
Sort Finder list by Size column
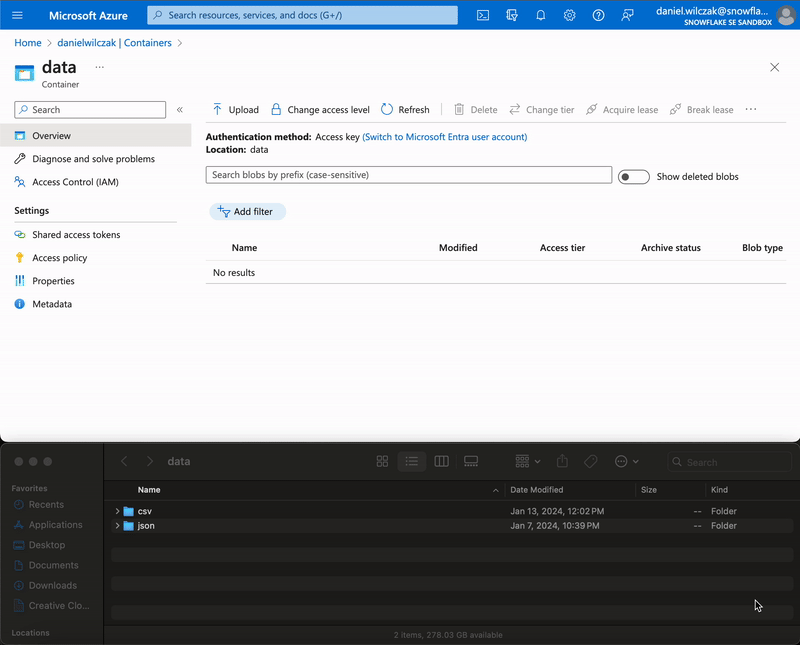pyautogui.click(x=648, y=490)
